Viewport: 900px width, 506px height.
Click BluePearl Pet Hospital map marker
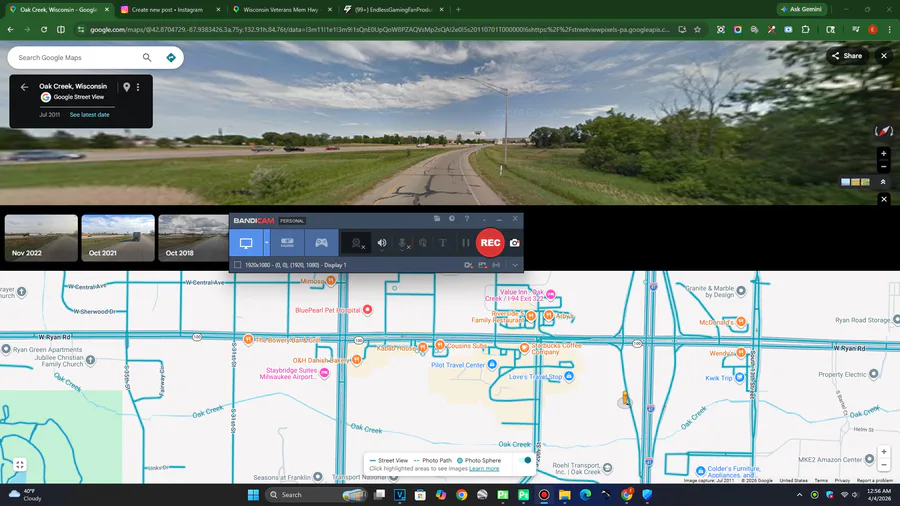click(x=367, y=310)
